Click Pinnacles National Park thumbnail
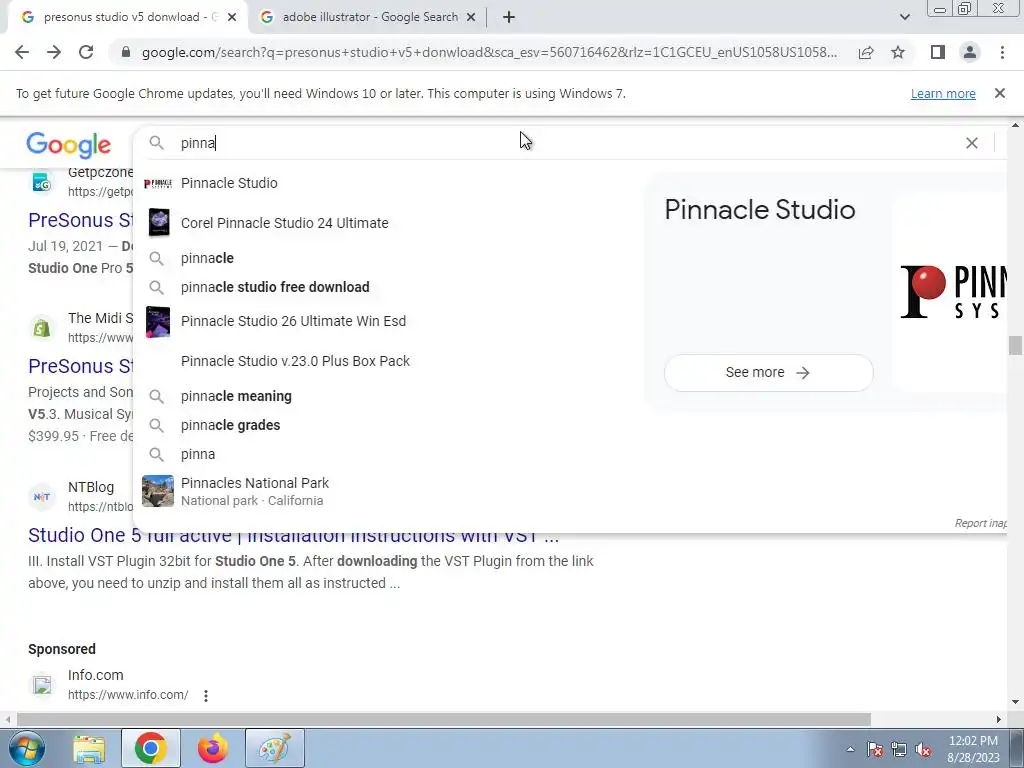 click(x=158, y=491)
